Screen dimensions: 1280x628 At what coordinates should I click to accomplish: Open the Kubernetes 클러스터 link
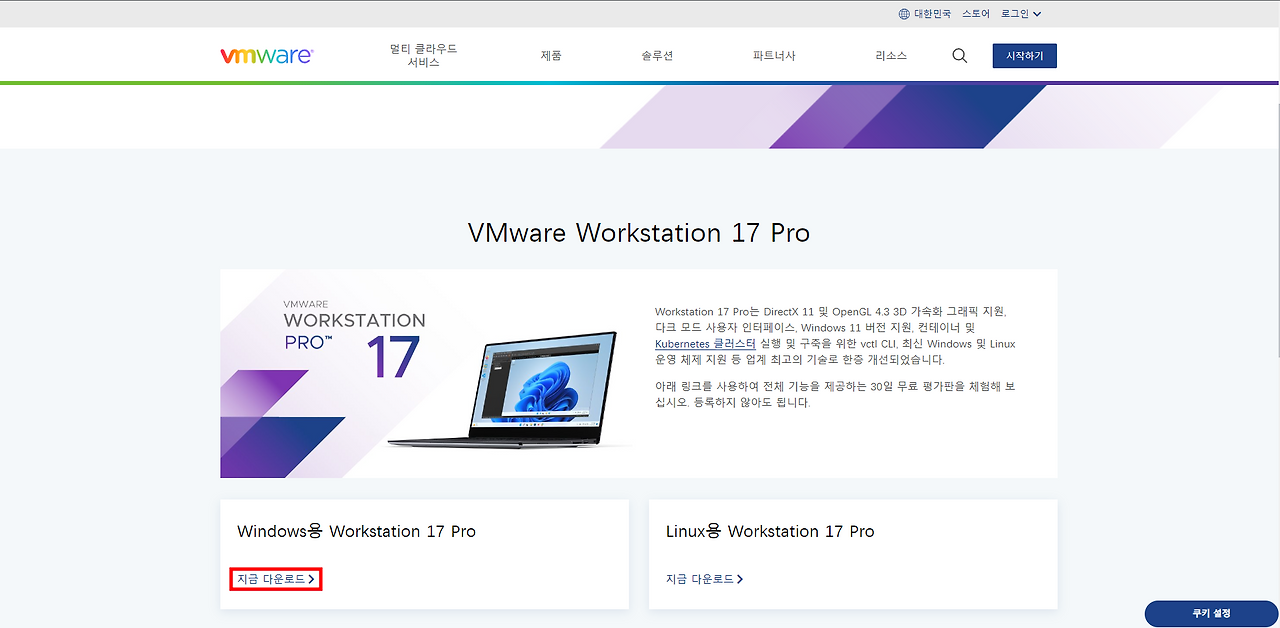[x=705, y=343]
